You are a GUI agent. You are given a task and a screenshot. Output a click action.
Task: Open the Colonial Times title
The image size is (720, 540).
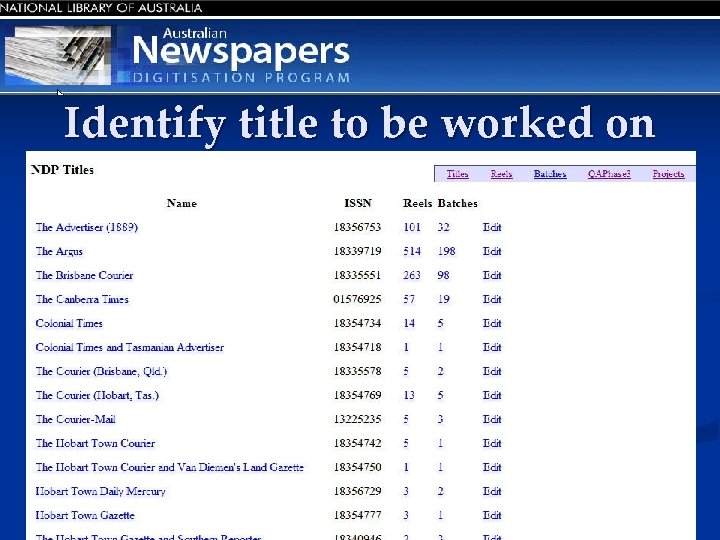tap(69, 323)
